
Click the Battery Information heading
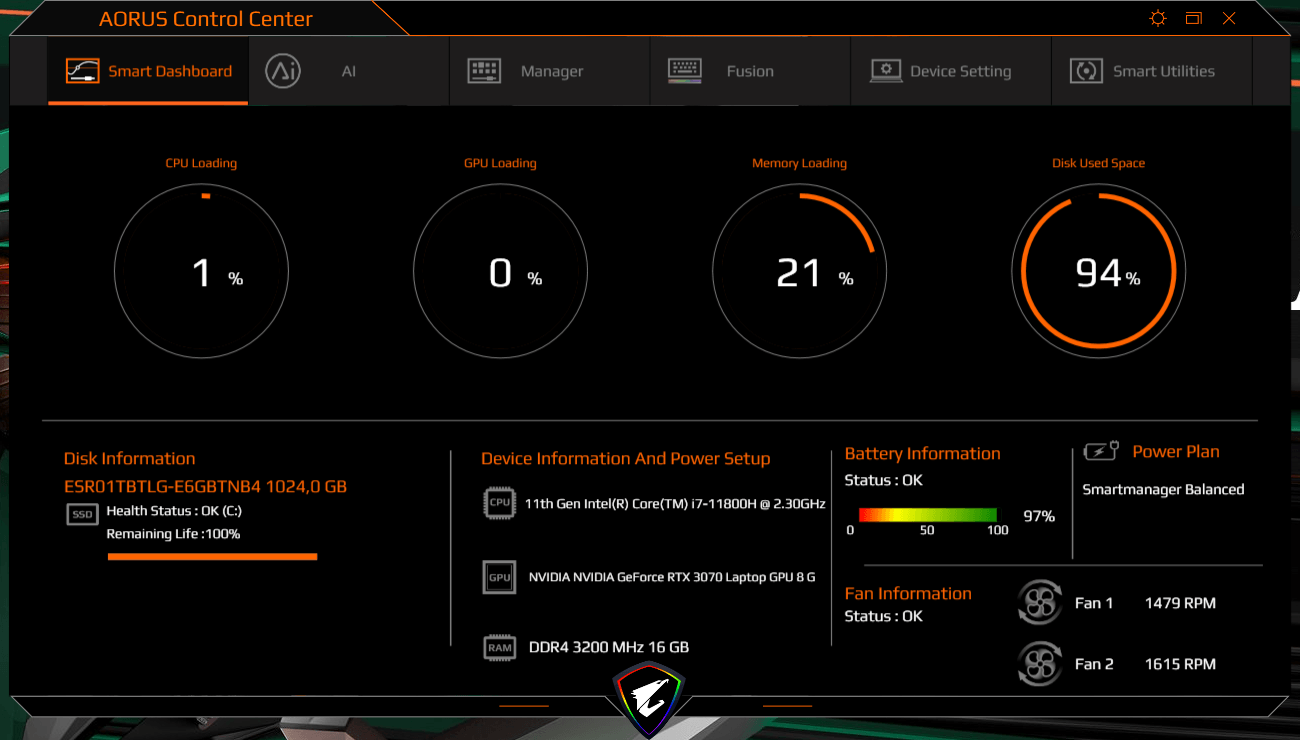point(922,454)
